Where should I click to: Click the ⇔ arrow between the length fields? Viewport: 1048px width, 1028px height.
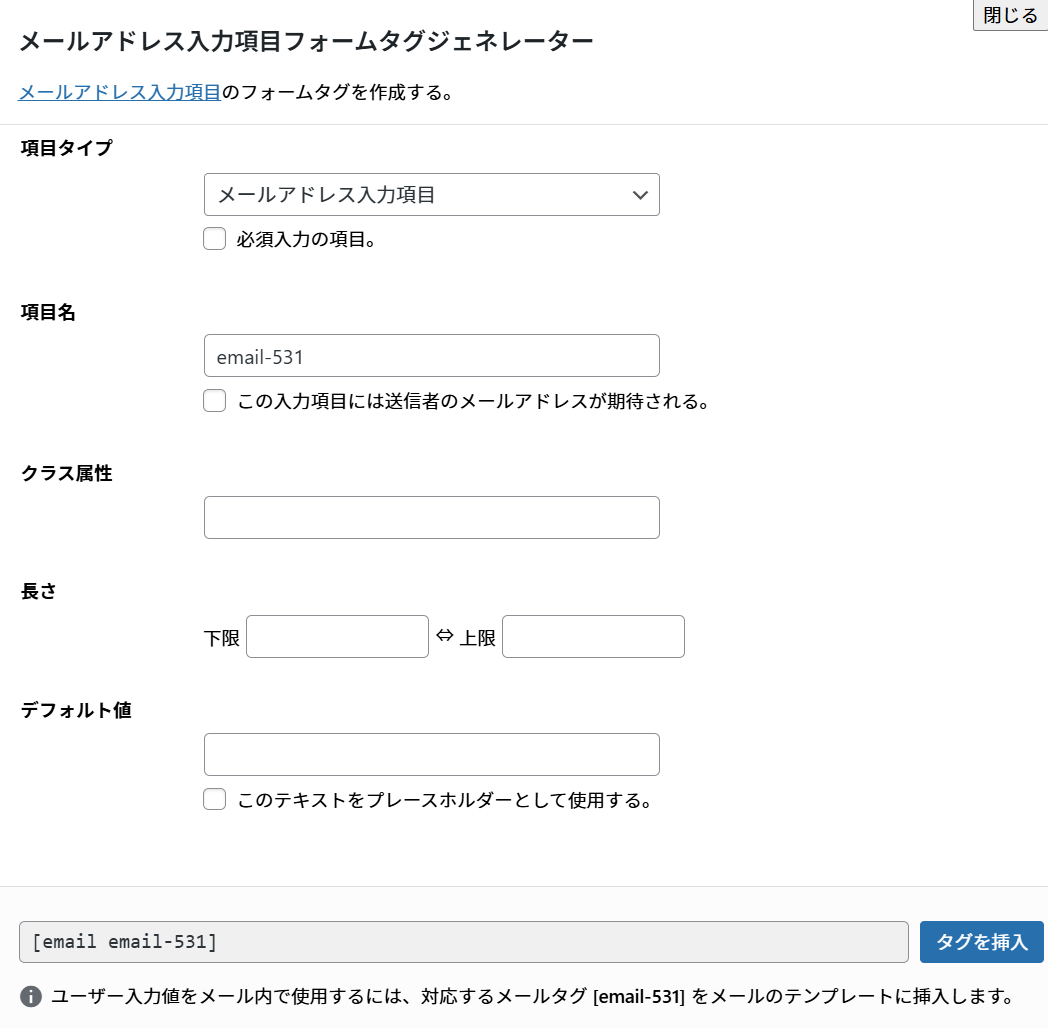pos(445,636)
